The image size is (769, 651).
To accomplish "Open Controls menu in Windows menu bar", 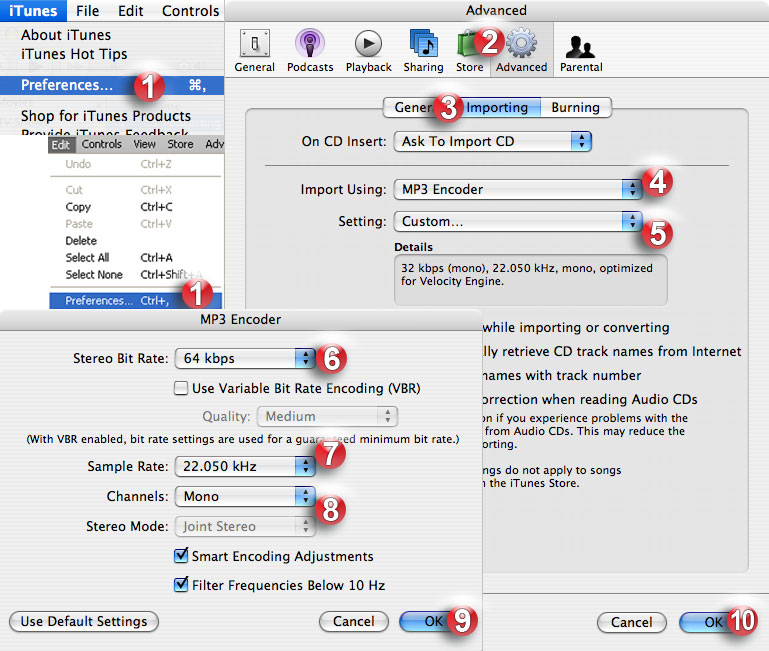I will (102, 144).
